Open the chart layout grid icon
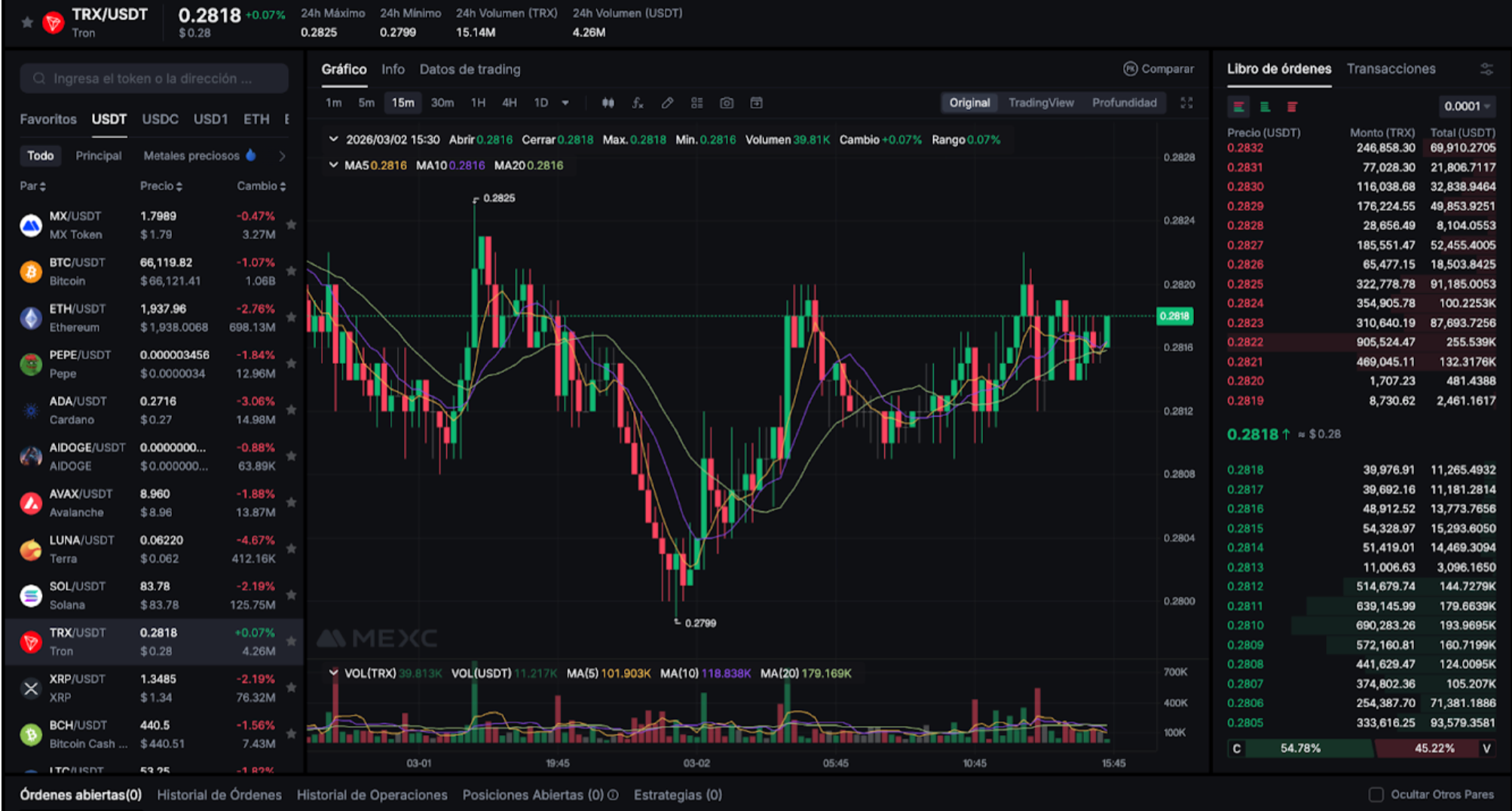1512x811 pixels. point(697,103)
